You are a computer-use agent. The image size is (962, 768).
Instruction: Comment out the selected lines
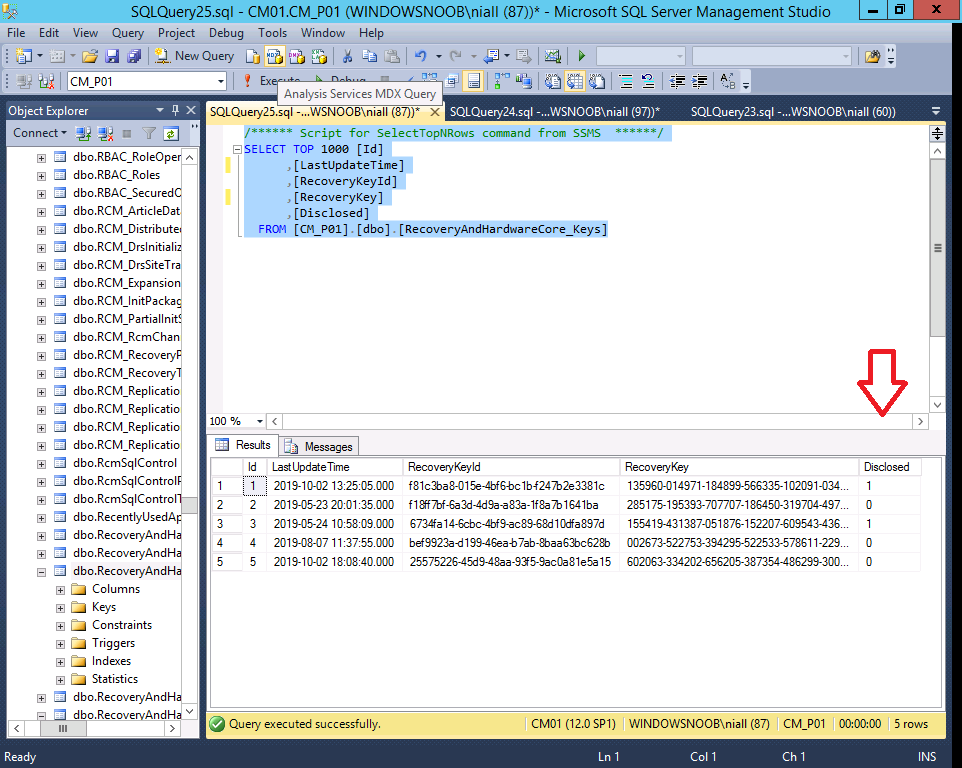click(x=626, y=81)
